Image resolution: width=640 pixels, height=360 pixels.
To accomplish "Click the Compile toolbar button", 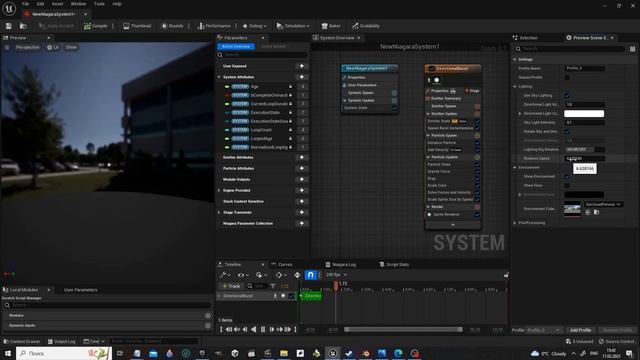I will (x=96, y=26).
